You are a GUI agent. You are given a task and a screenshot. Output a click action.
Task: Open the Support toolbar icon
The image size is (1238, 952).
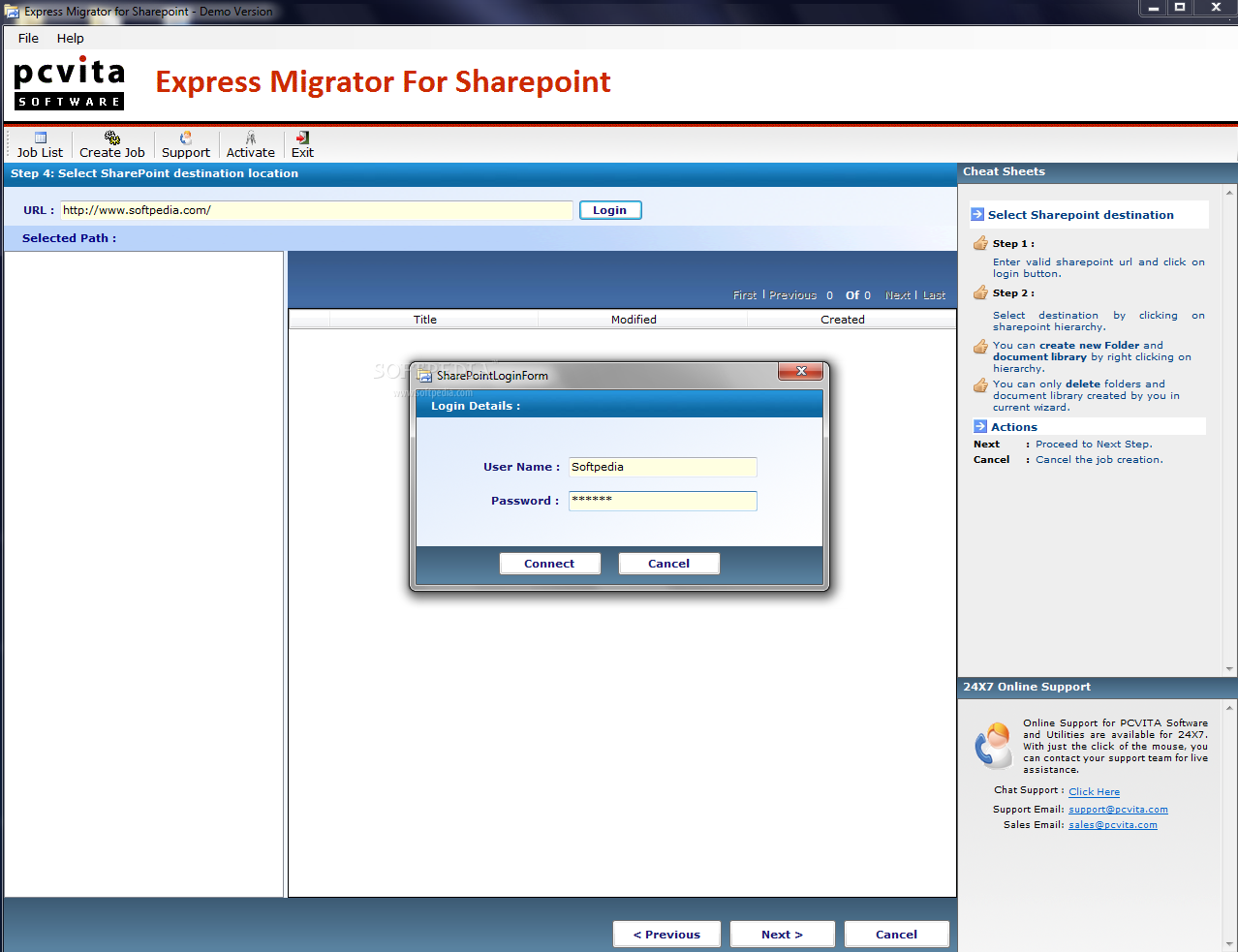tap(186, 144)
